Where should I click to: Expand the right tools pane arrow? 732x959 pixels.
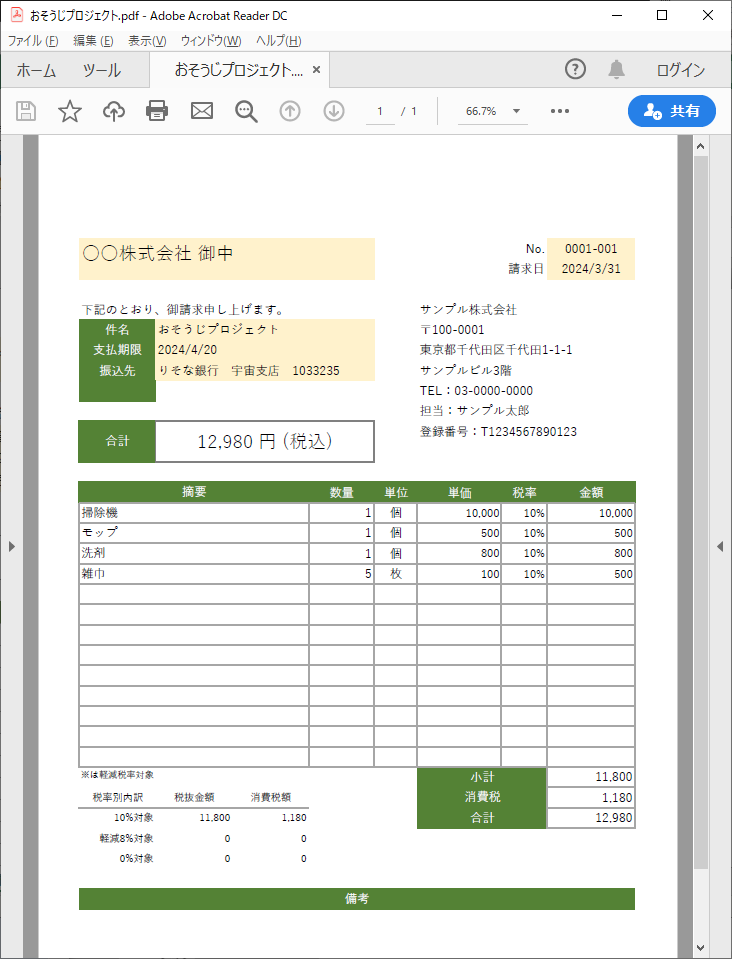(x=720, y=546)
